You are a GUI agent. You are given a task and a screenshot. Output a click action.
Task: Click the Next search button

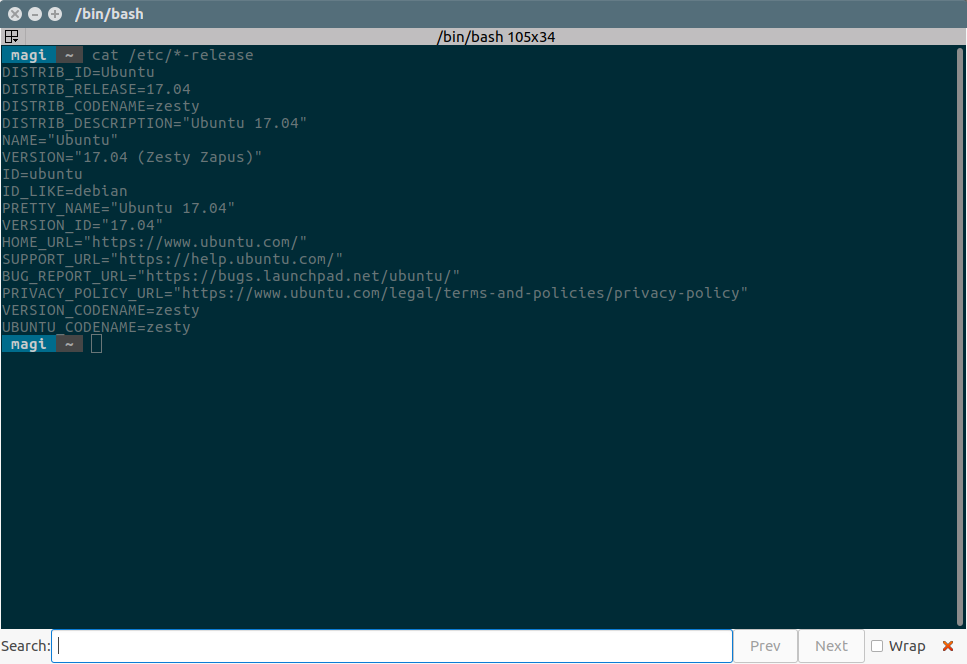(x=831, y=646)
